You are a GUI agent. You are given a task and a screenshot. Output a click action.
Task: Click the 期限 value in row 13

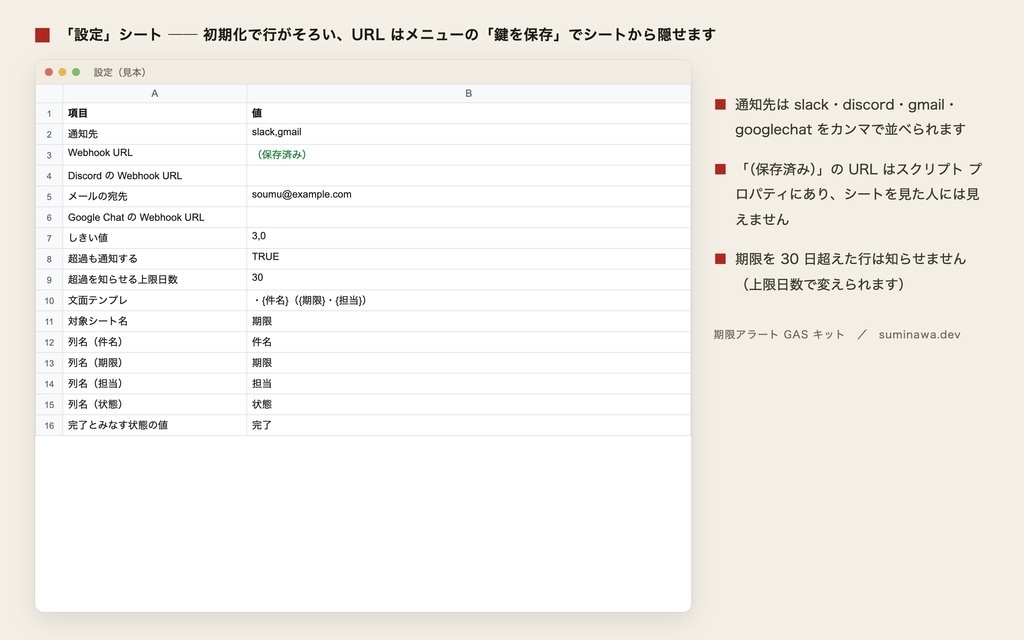[x=468, y=363]
